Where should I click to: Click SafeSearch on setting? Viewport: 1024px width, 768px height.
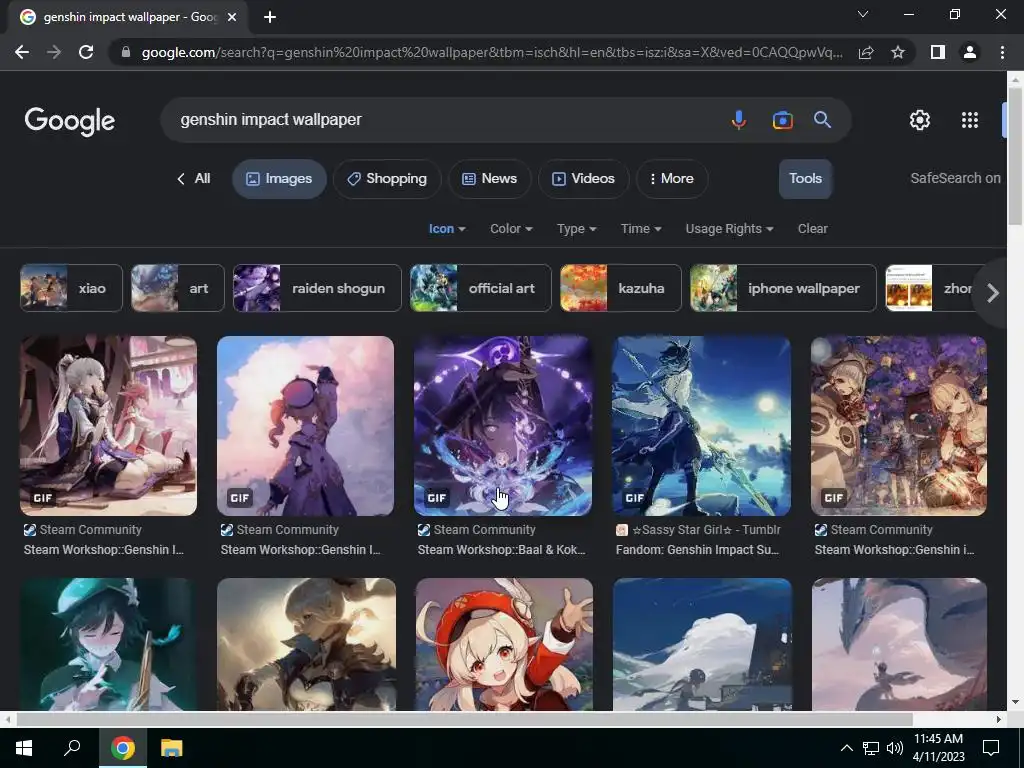click(955, 178)
